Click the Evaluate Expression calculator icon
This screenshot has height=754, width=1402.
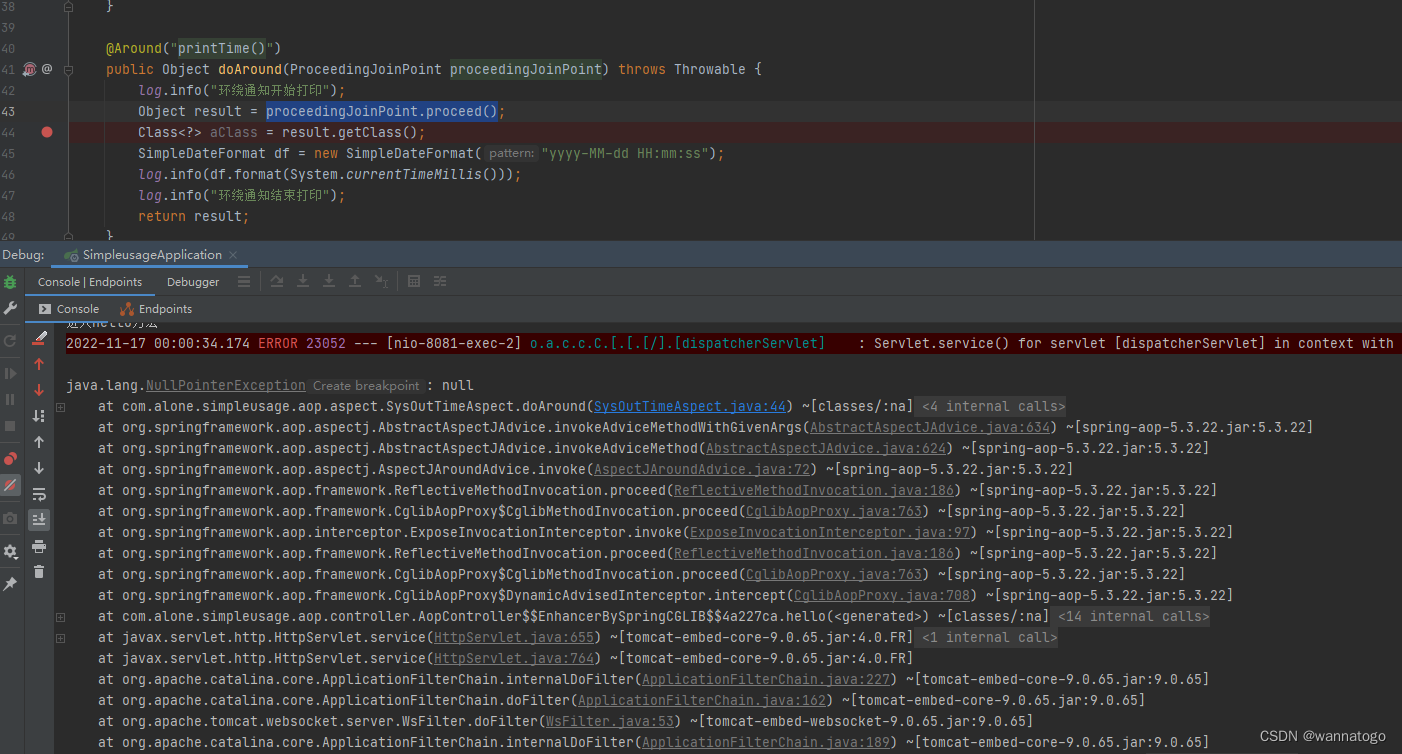pos(414,282)
